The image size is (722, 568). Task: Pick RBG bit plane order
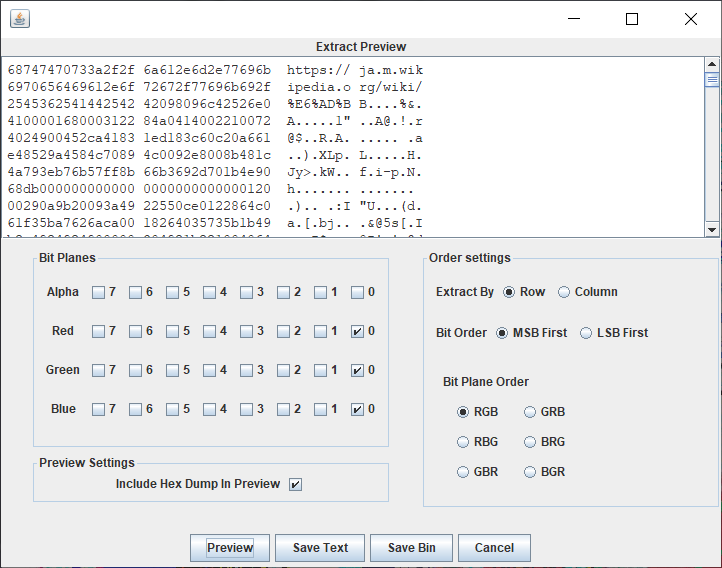[463, 442]
